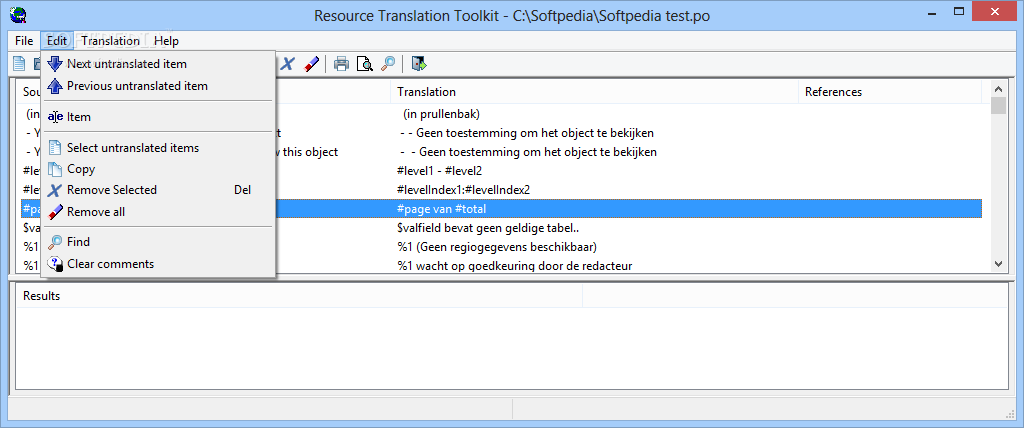Click the Clear comments menu icon
This screenshot has width=1024, height=428.
click(56, 264)
